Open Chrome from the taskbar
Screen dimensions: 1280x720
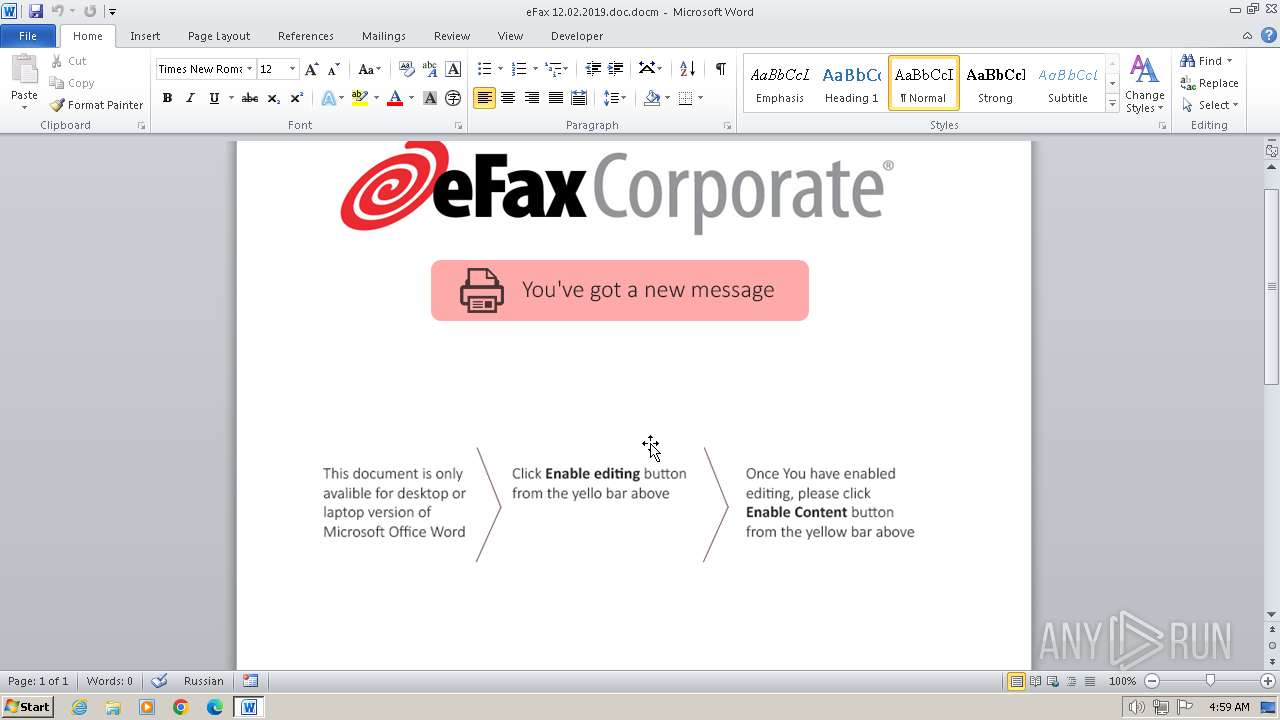click(181, 707)
